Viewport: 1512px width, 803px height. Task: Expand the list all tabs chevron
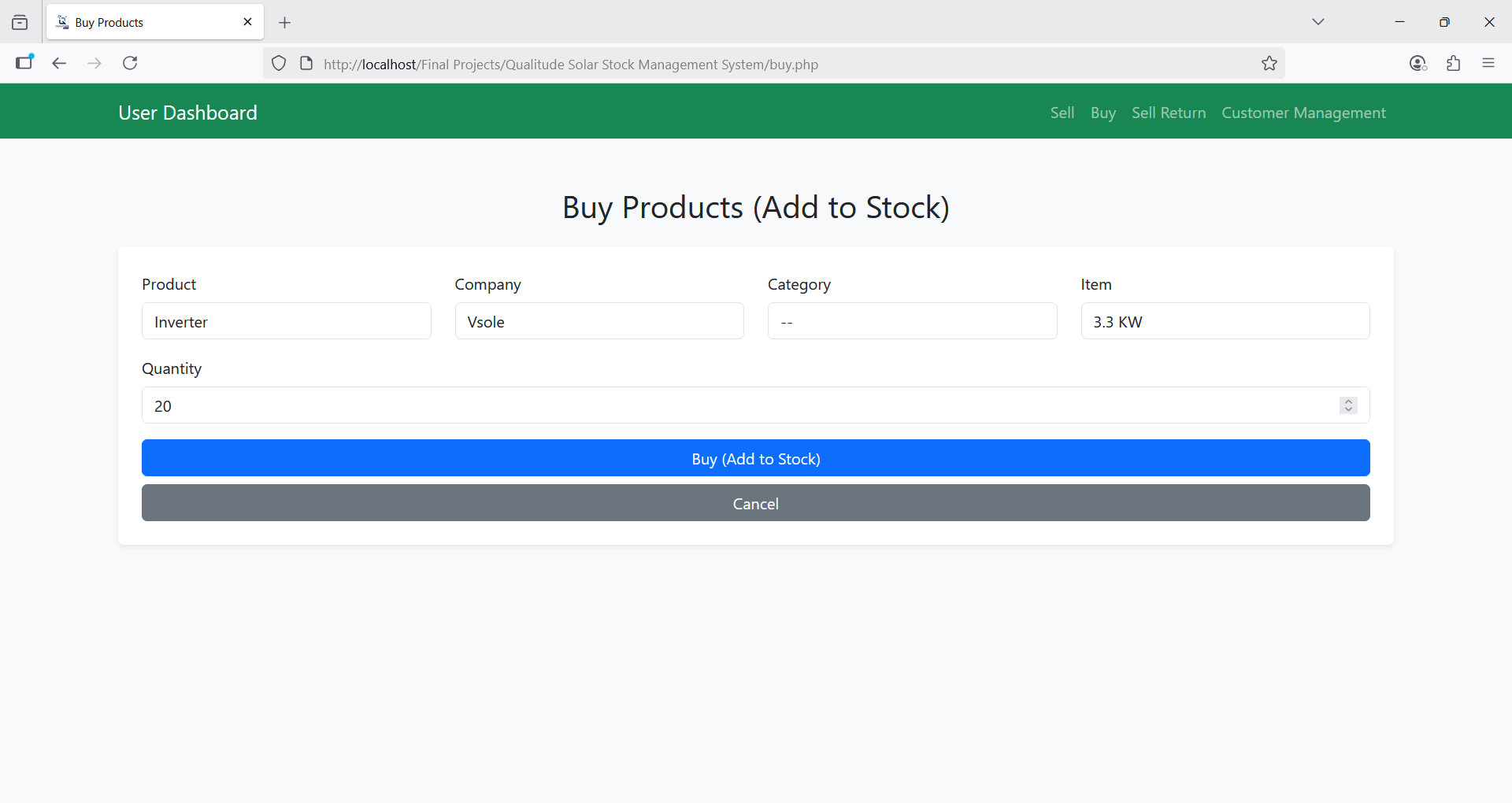click(x=1317, y=22)
